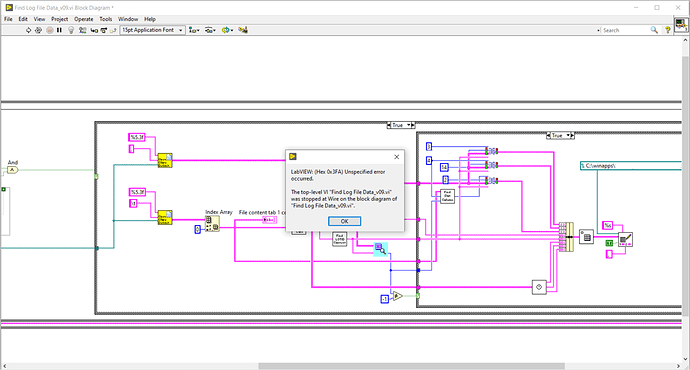Select the %s format string constant
The width and height of the screenshot is (690, 370).
(608, 225)
